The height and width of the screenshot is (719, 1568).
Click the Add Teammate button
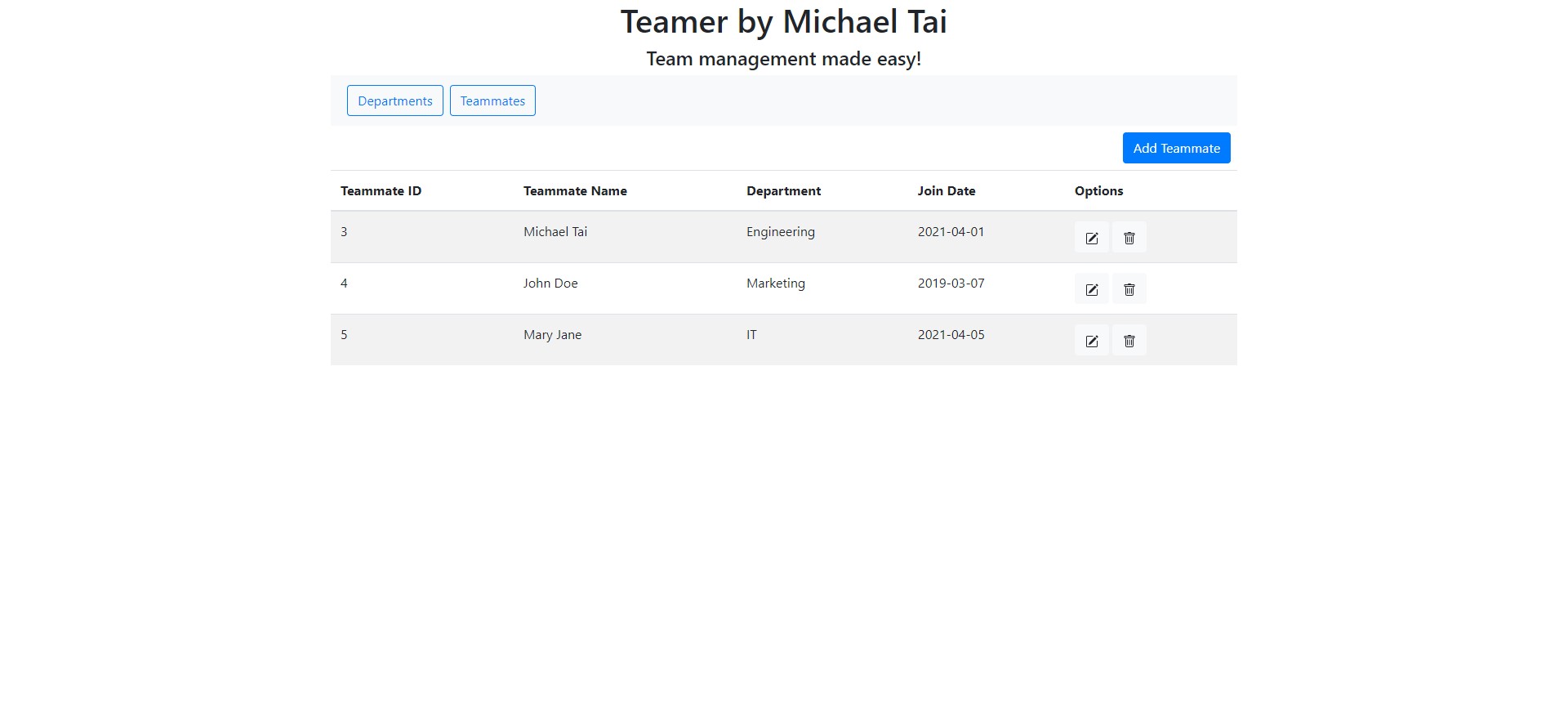(x=1176, y=148)
